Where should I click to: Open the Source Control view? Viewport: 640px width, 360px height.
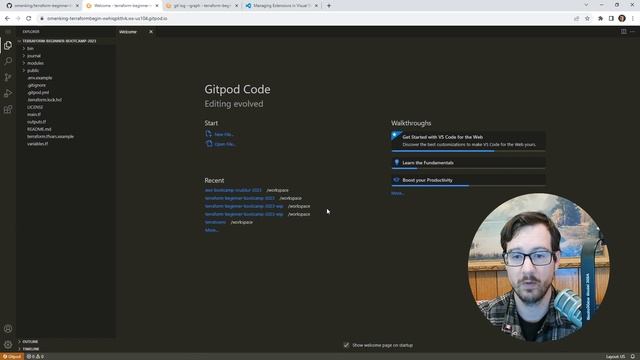point(8,77)
